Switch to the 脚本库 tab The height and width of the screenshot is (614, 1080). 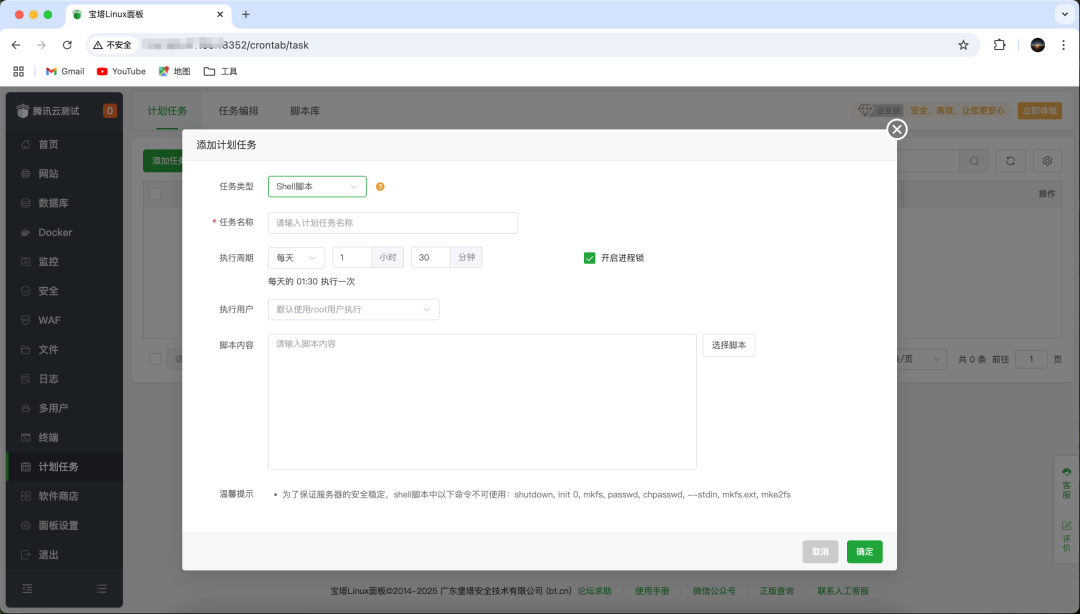305,111
